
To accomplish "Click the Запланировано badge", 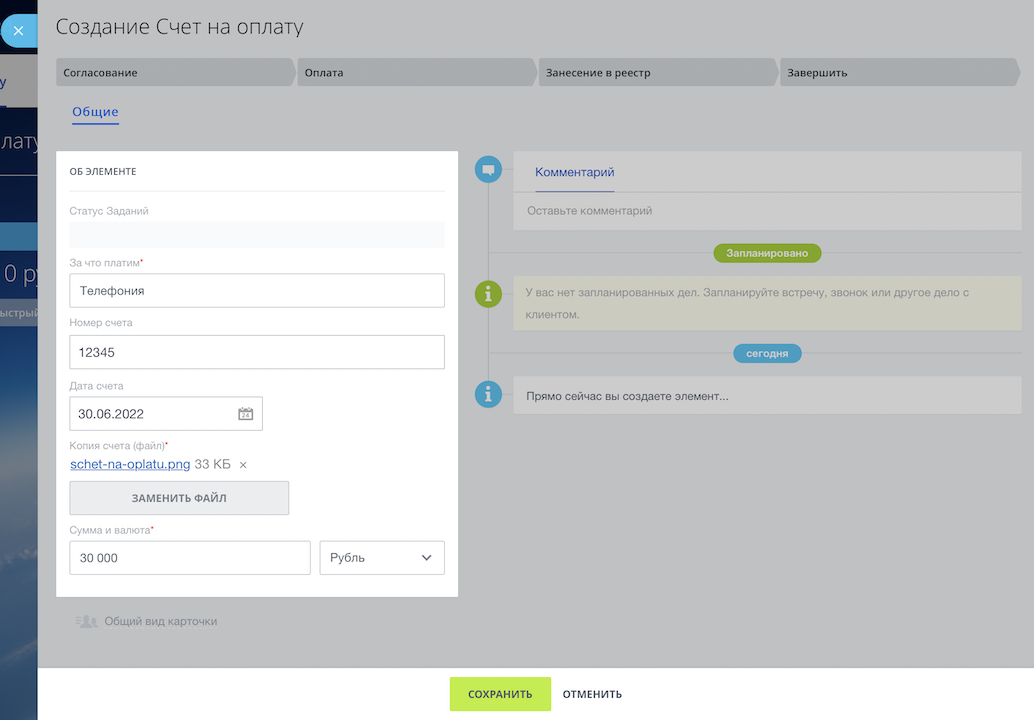I will pos(767,253).
